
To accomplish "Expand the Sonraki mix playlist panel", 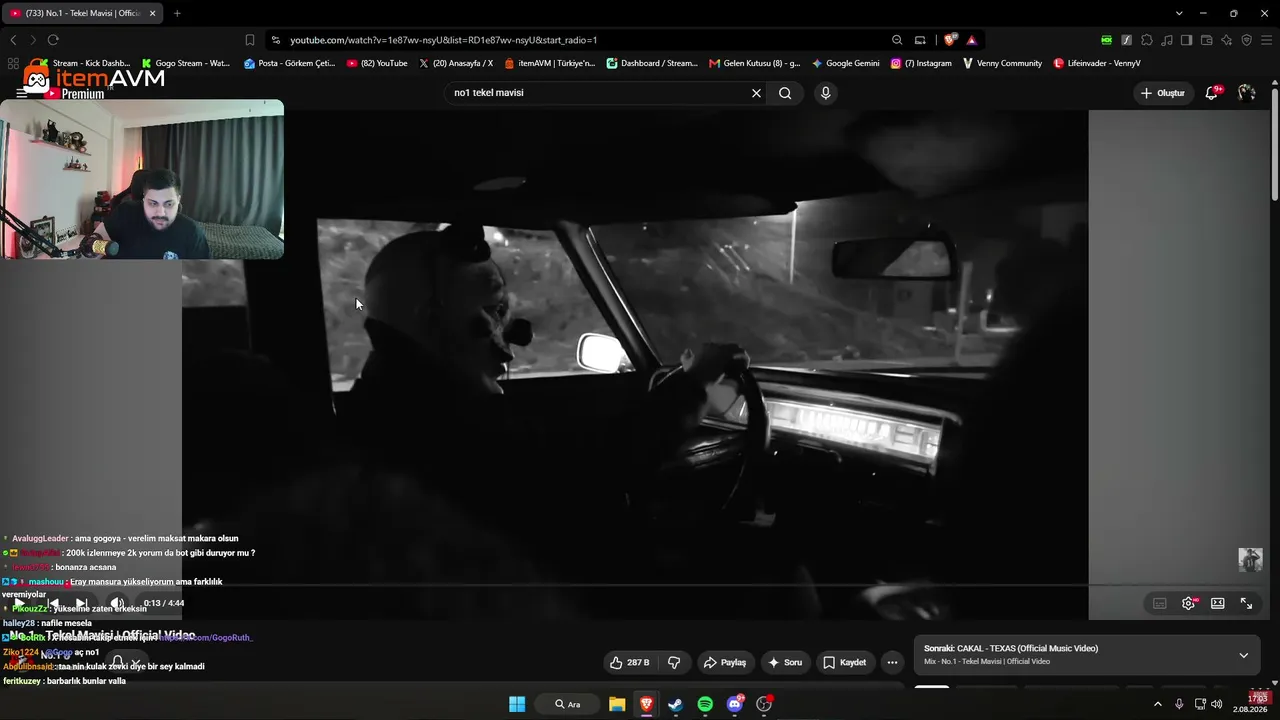I will coord(1243,655).
